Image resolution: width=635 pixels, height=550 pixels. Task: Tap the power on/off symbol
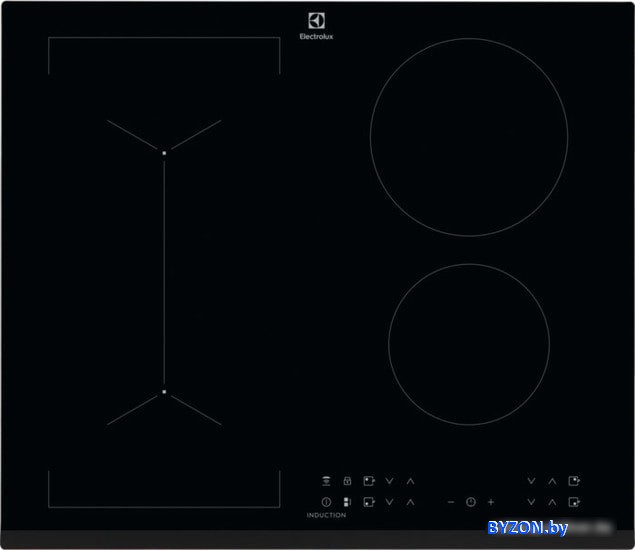pos(326,502)
